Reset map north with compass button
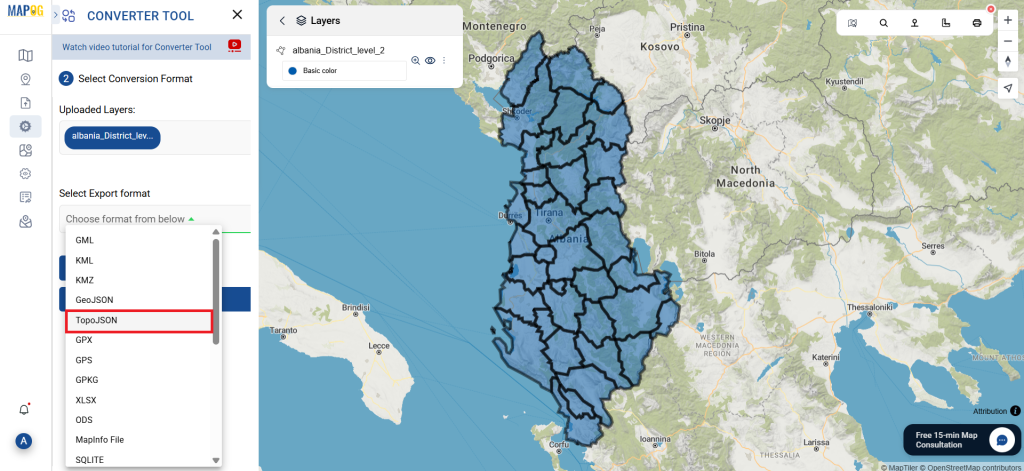 [x=1008, y=61]
